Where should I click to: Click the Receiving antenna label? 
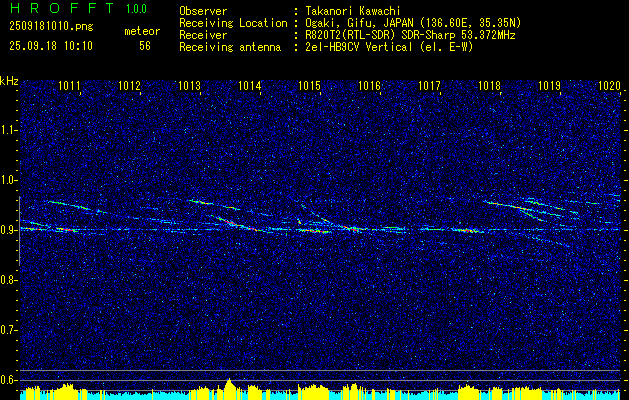230,47
